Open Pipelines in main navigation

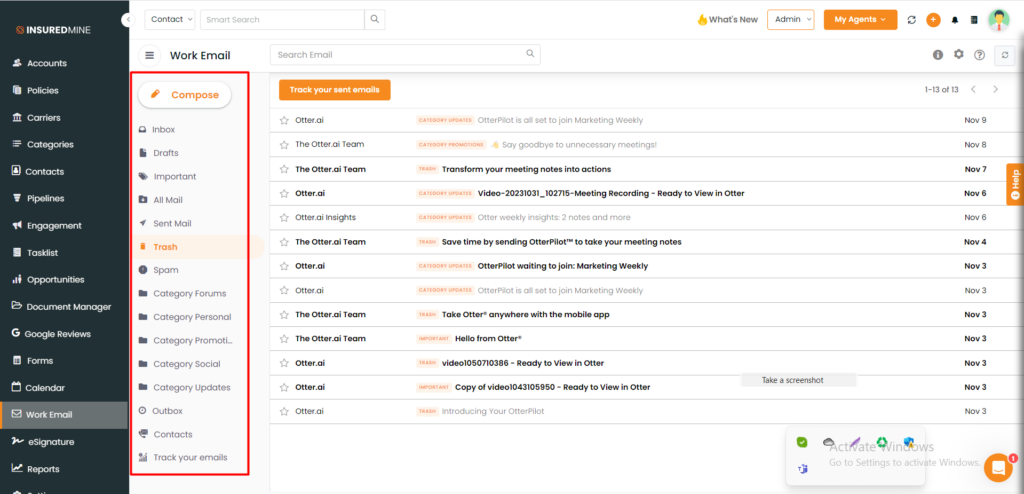(x=39, y=199)
